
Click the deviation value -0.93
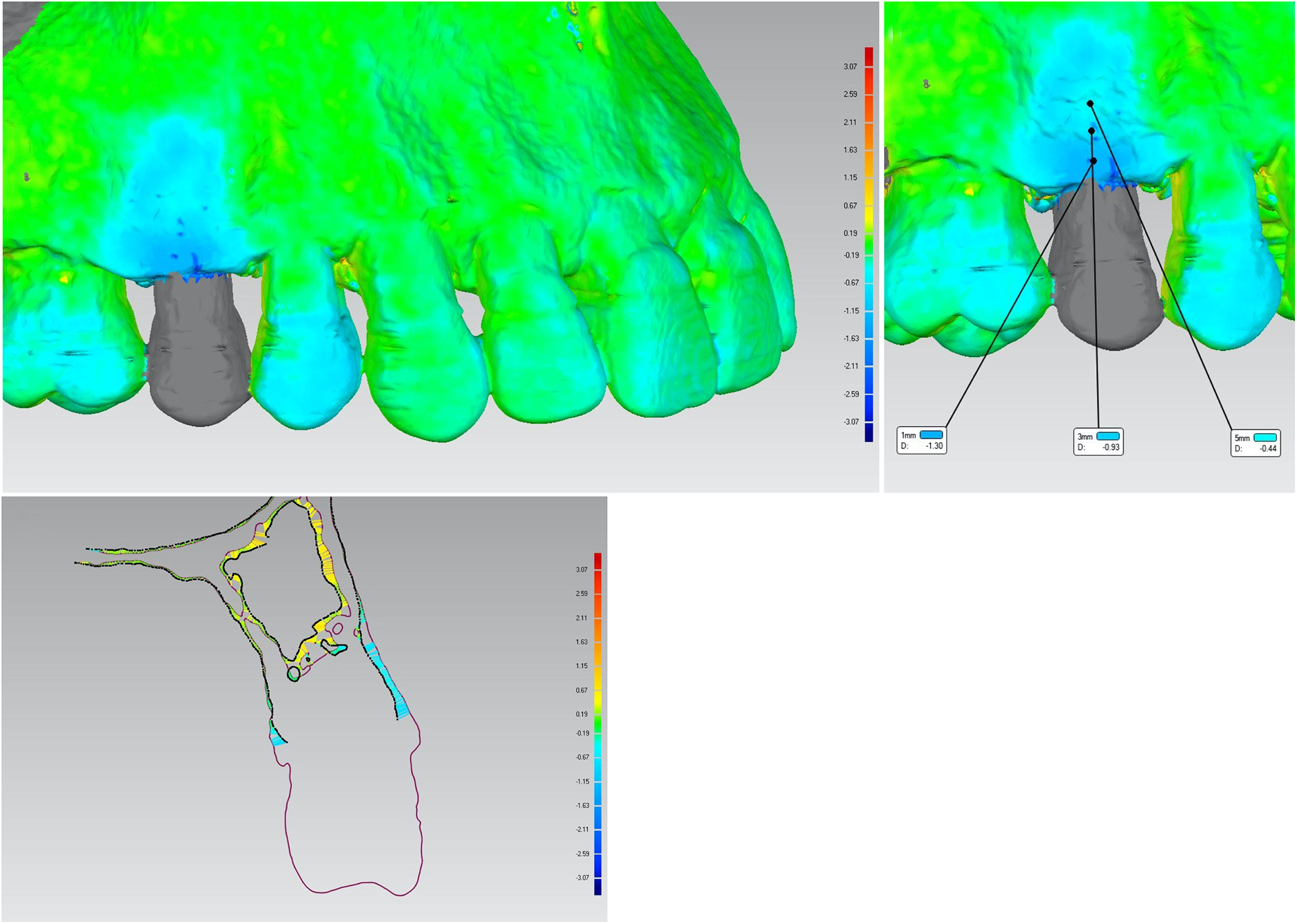point(1111,448)
